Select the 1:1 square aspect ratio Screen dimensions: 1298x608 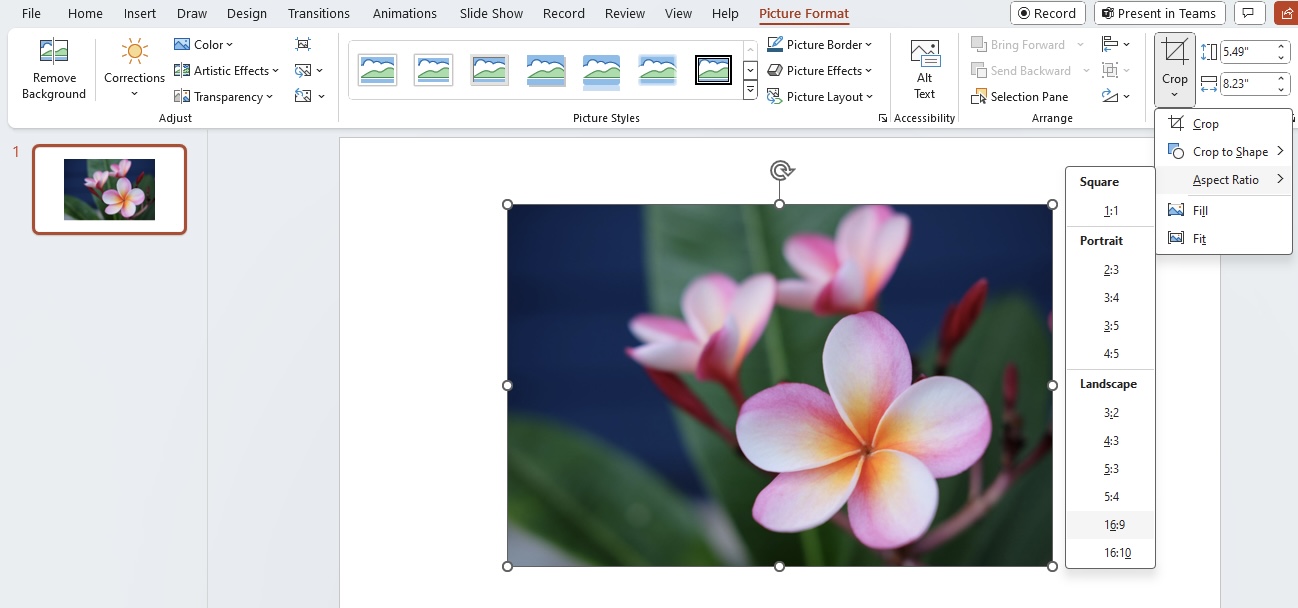(x=1111, y=211)
